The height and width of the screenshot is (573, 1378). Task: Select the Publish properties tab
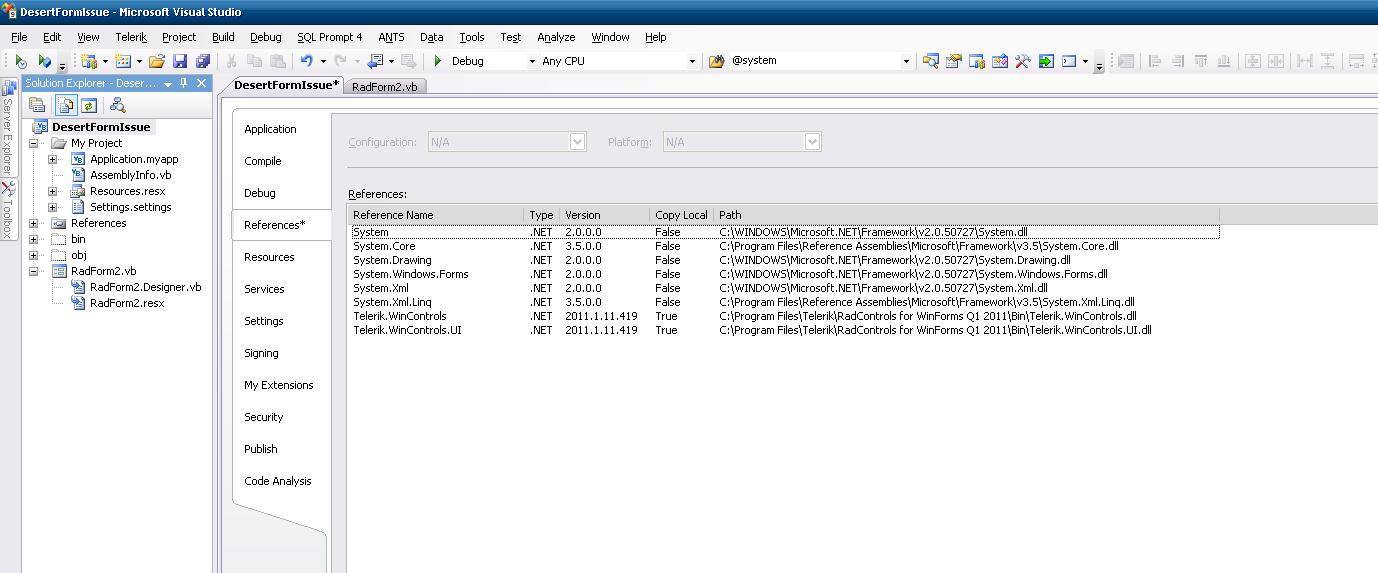coord(261,449)
